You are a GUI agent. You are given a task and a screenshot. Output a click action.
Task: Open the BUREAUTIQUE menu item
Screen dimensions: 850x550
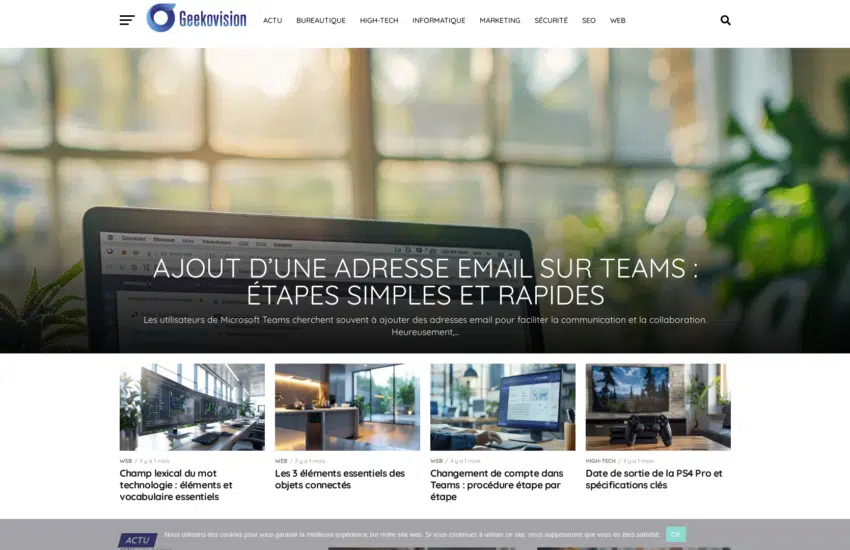(x=321, y=20)
